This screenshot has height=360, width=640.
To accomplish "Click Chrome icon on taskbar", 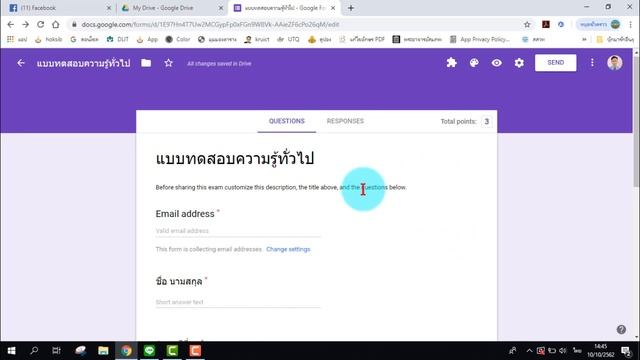I will [x=126, y=351].
